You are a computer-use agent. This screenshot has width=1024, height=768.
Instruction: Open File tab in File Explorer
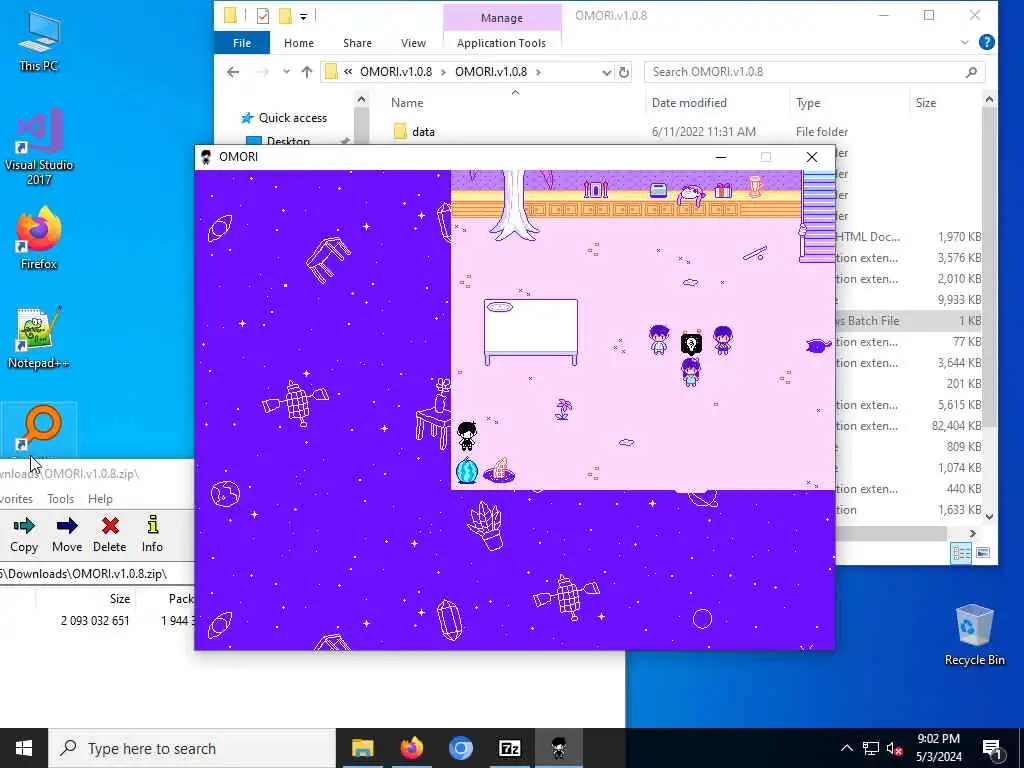click(242, 43)
